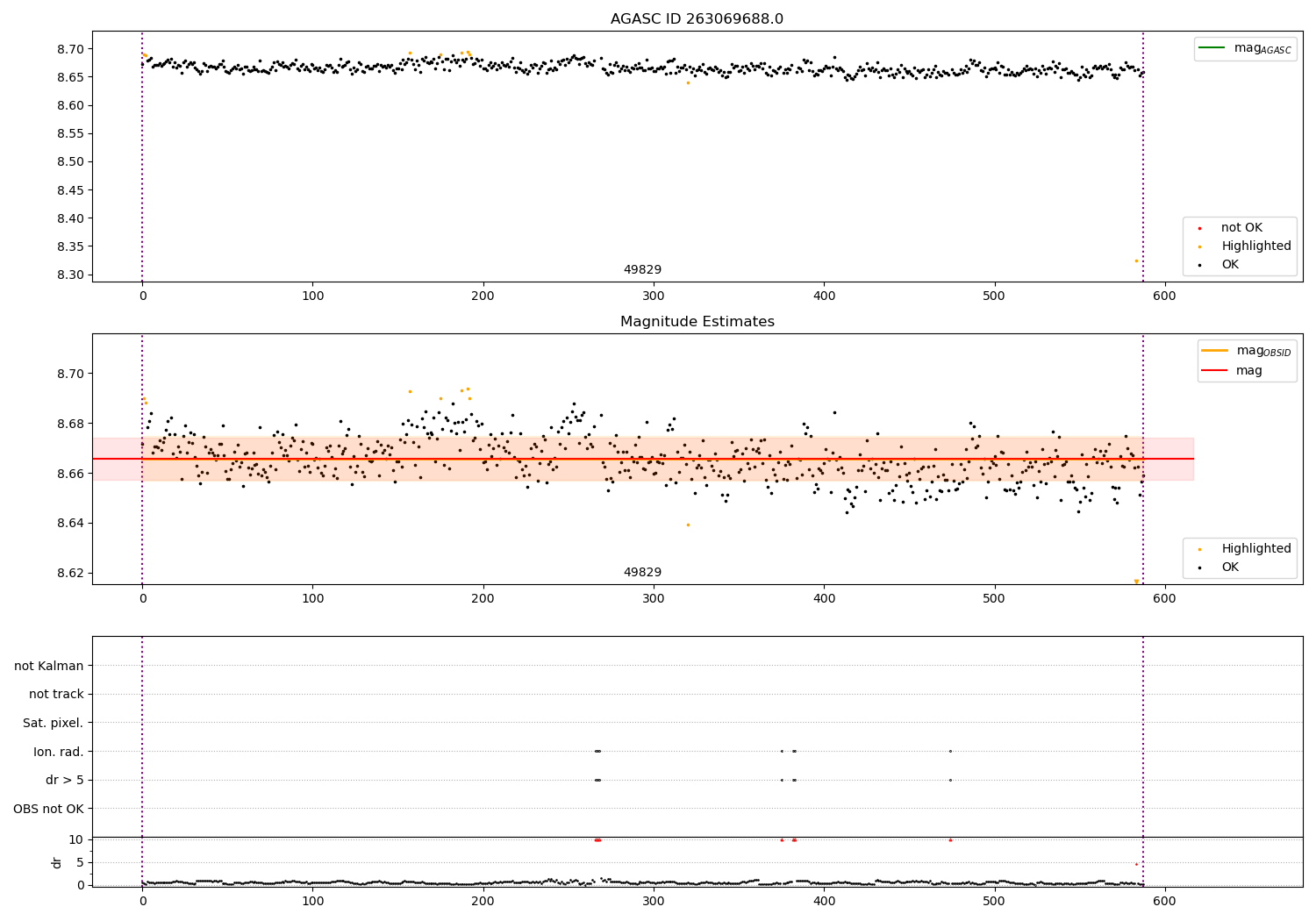Click "Highlighted" in the top plot legend
The image size is (1316, 921).
pos(1256,246)
